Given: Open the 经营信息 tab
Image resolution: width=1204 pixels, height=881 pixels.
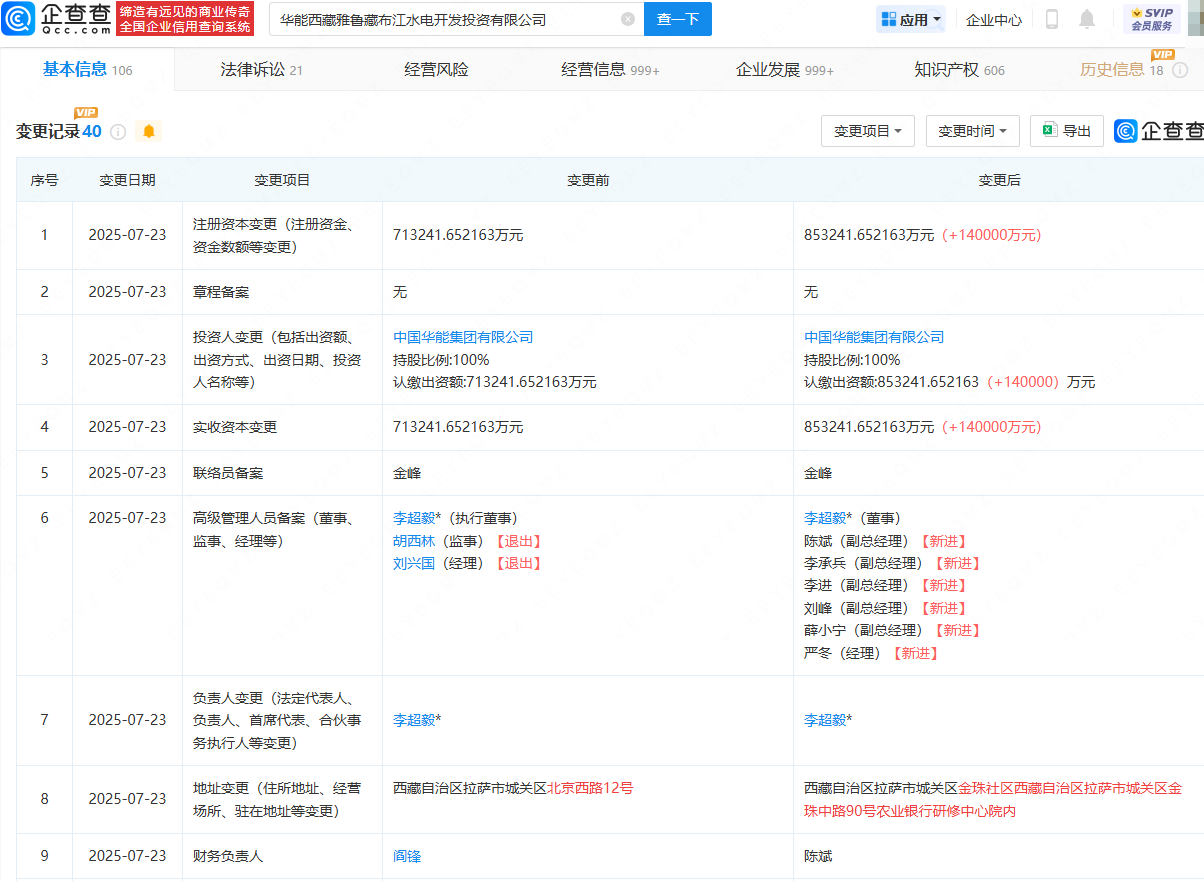Looking at the screenshot, I should coord(610,70).
